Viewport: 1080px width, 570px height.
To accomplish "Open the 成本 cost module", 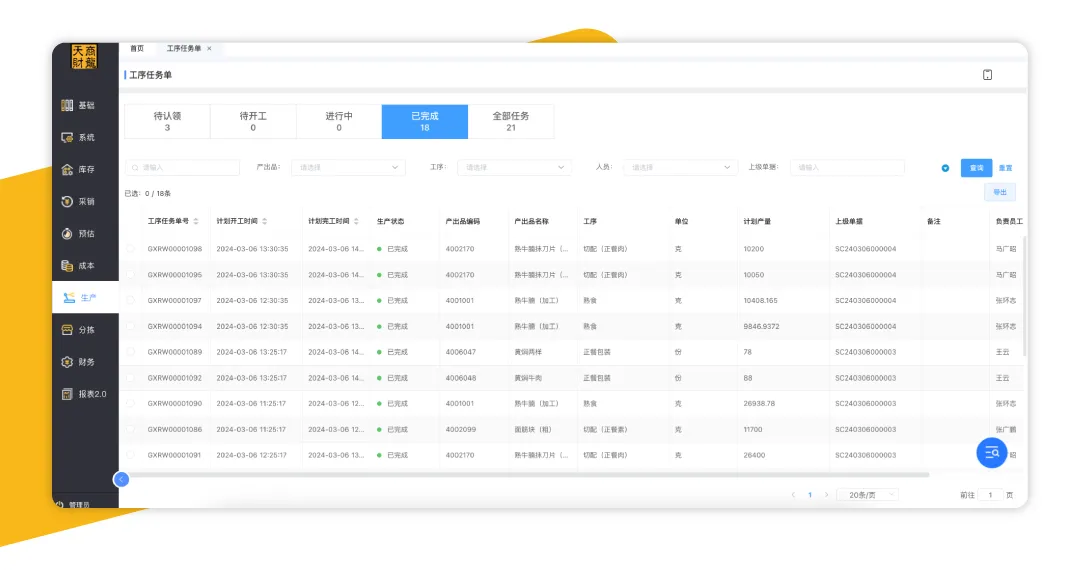I will (x=78, y=266).
